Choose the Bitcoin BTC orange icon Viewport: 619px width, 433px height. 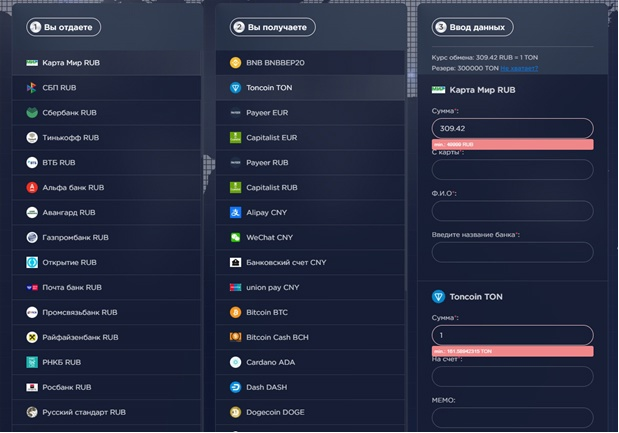(x=235, y=312)
